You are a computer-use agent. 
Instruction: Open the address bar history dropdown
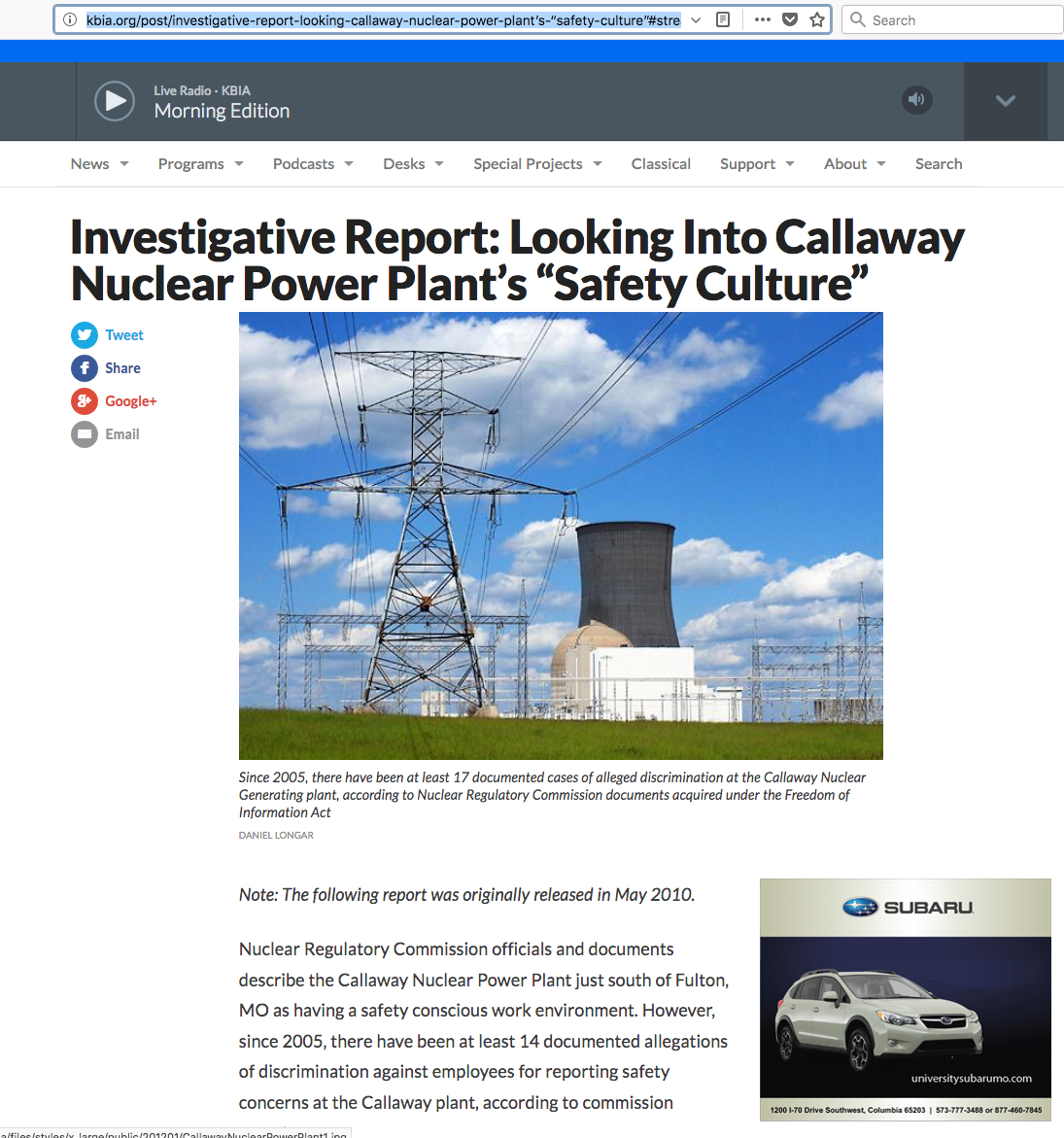[x=696, y=18]
